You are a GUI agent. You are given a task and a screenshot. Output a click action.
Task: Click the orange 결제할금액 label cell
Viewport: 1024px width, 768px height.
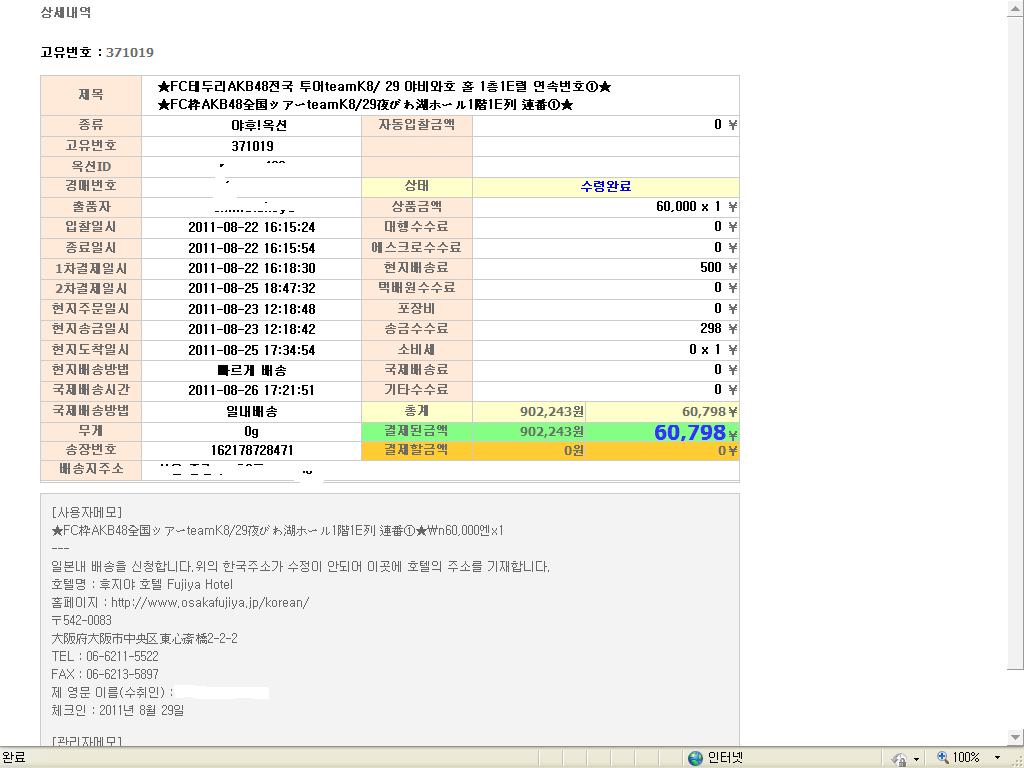(x=416, y=450)
